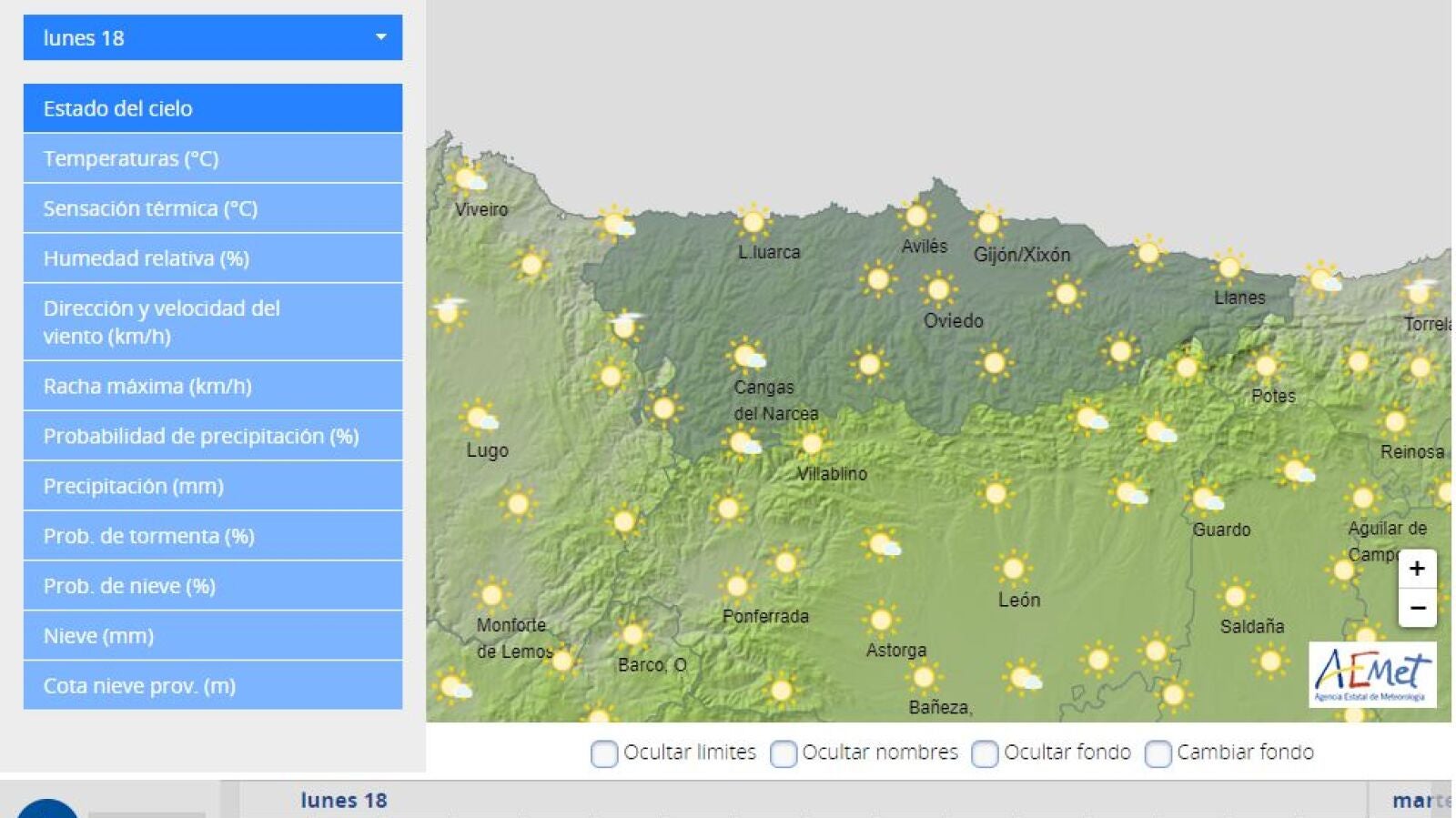Check the Ocultar fondo option
Screen dimensions: 1456x818
tap(984, 753)
